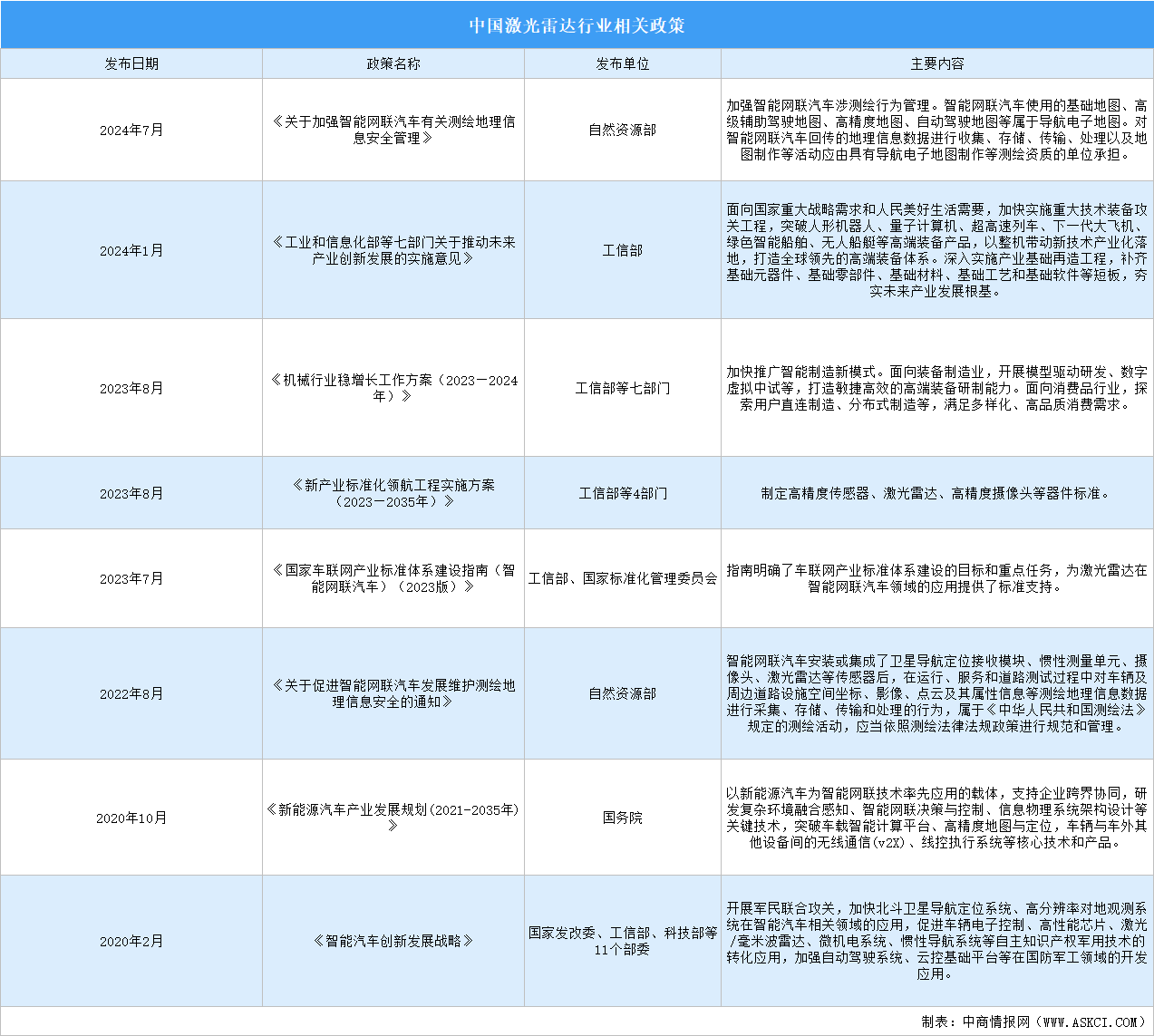Click content starting 以新能源汽车为智能网联技术率先应用
The image size is (1154, 1036).
[x=937, y=818]
